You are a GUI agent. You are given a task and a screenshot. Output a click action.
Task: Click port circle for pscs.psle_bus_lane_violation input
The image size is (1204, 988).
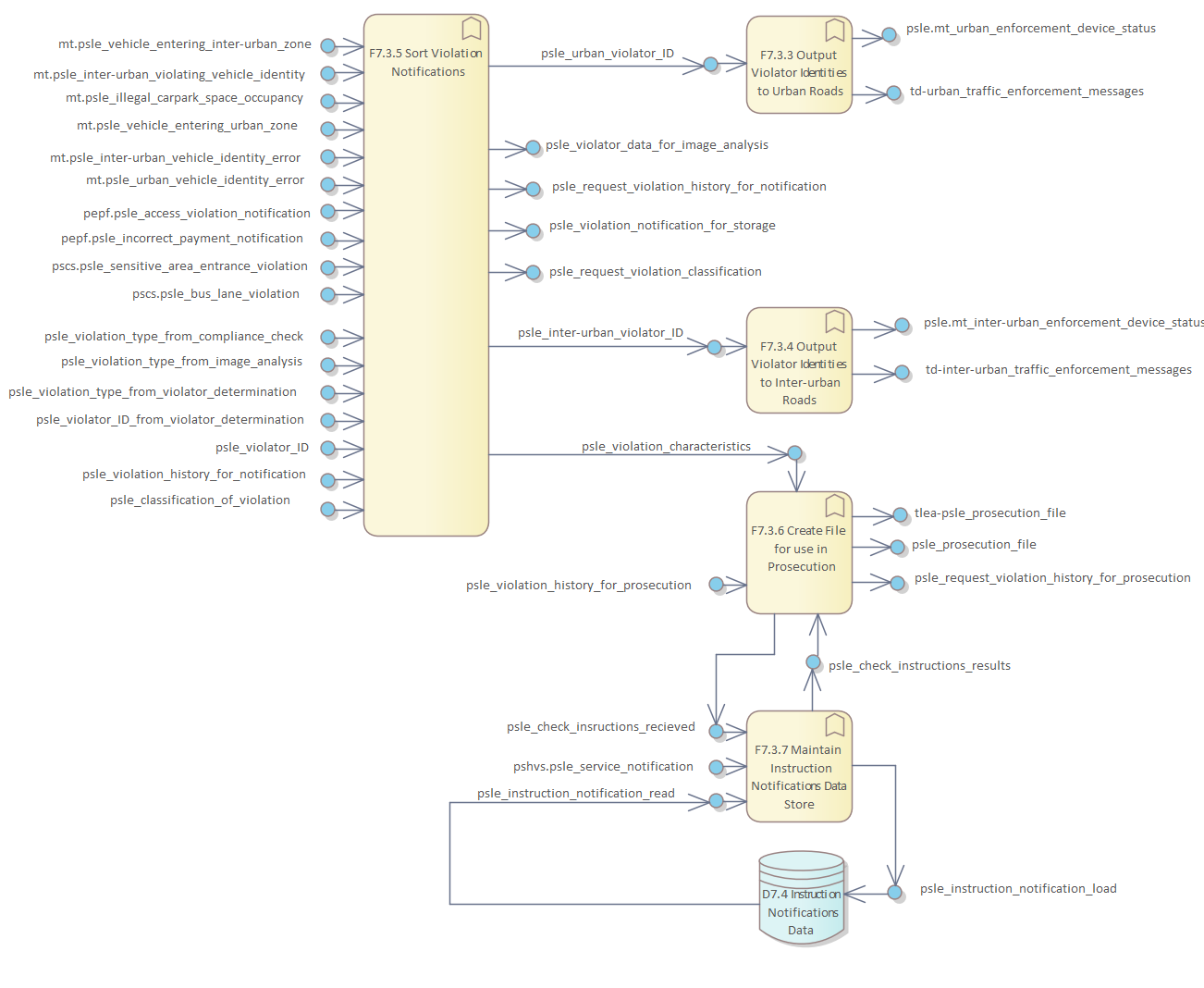(x=327, y=295)
